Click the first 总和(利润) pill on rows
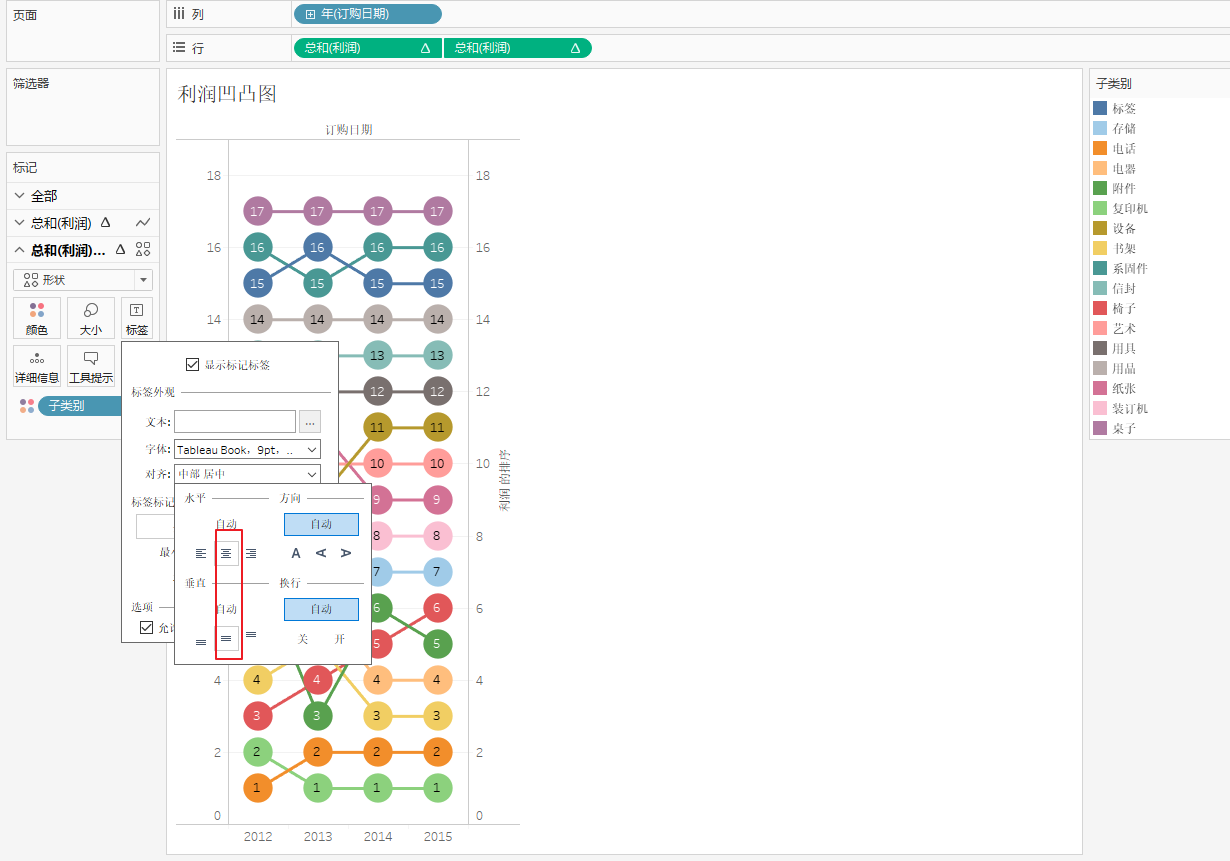The height and width of the screenshot is (861, 1230). (x=367, y=48)
